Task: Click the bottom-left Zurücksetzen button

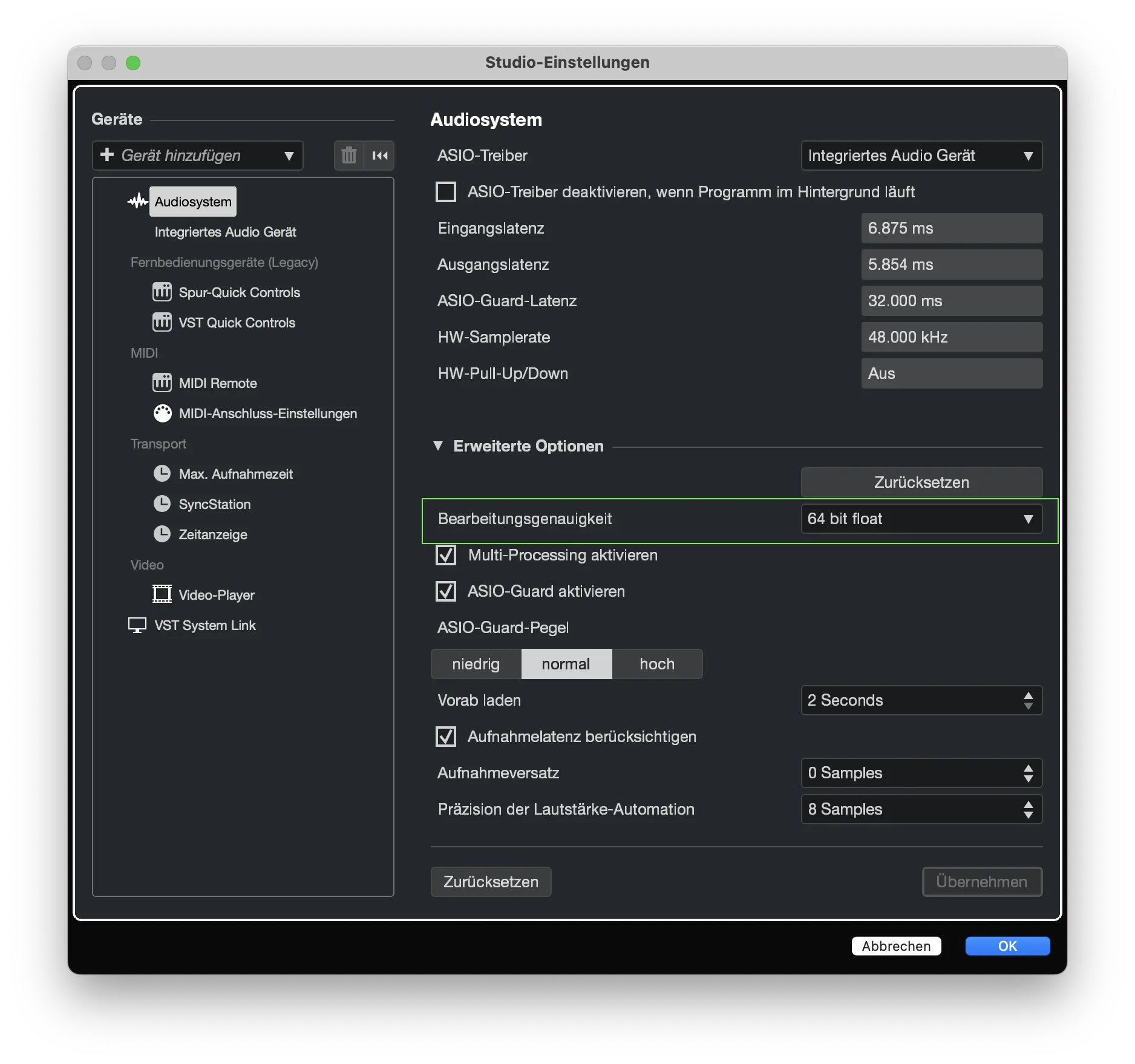Action: click(x=491, y=882)
